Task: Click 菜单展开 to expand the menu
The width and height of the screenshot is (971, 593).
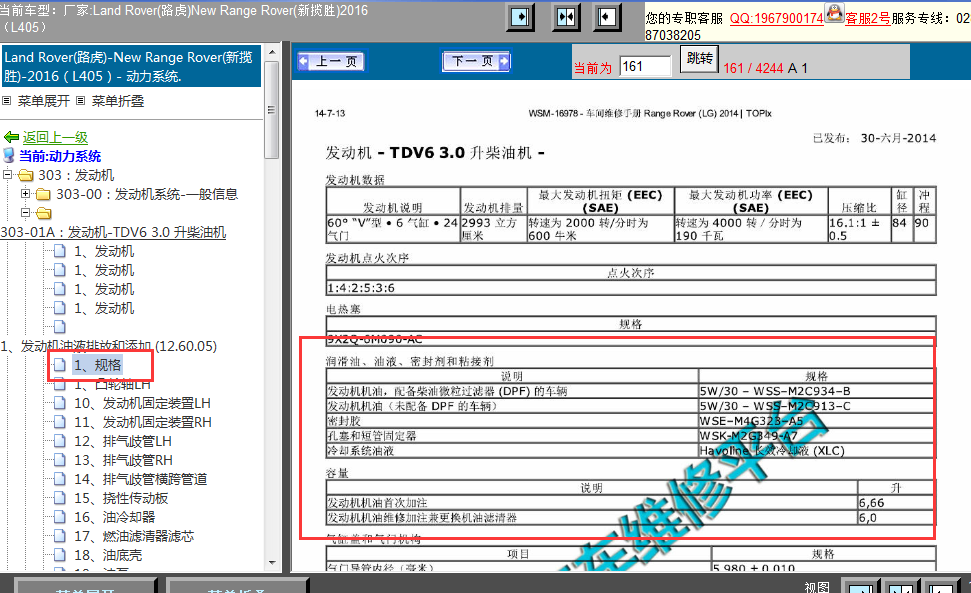Action: (x=43, y=101)
